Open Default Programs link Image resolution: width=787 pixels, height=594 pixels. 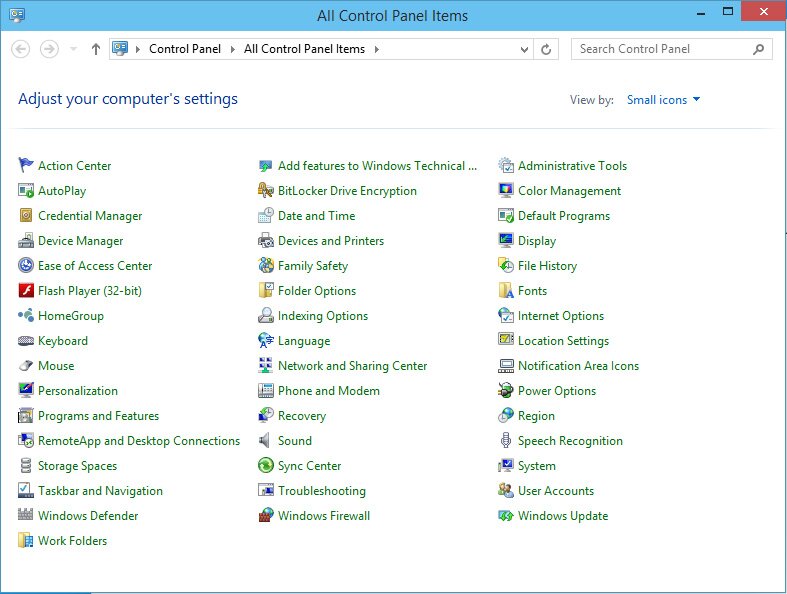[564, 216]
